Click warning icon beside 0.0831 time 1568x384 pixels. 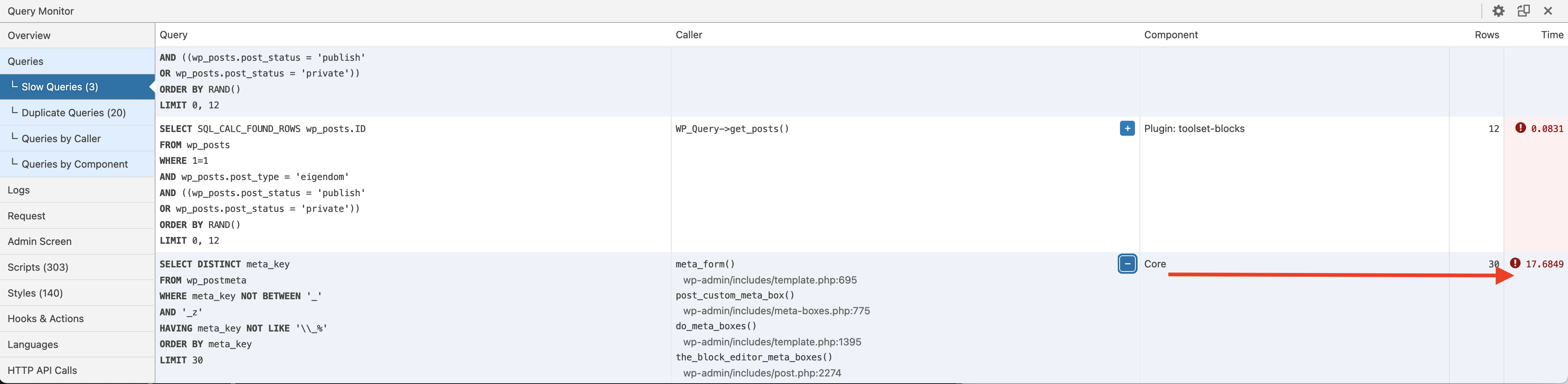1520,128
